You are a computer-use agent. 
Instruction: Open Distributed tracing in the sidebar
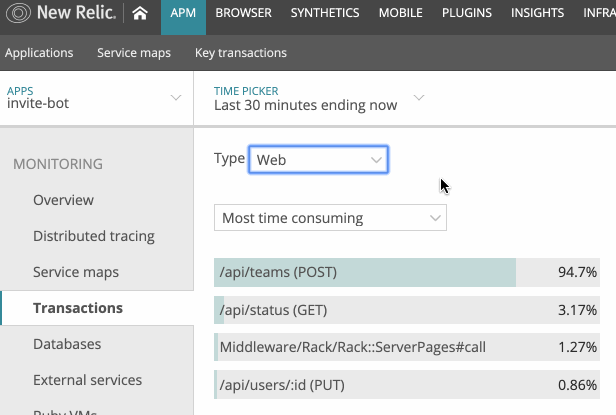[94, 236]
